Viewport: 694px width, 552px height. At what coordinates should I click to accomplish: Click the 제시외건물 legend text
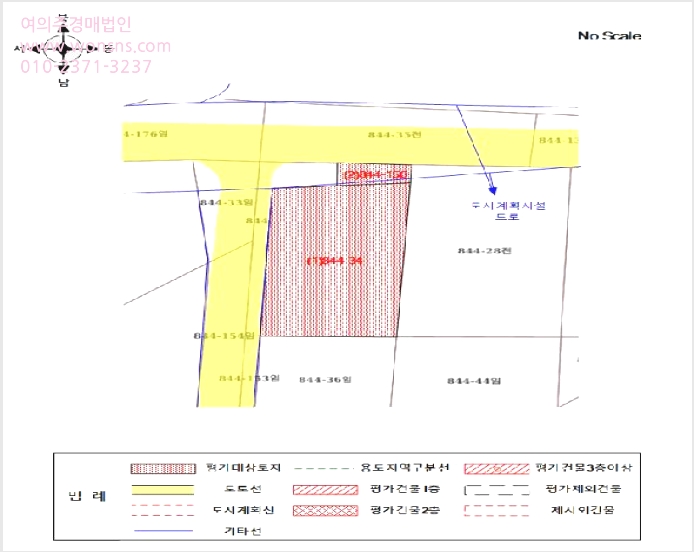click(x=582, y=510)
